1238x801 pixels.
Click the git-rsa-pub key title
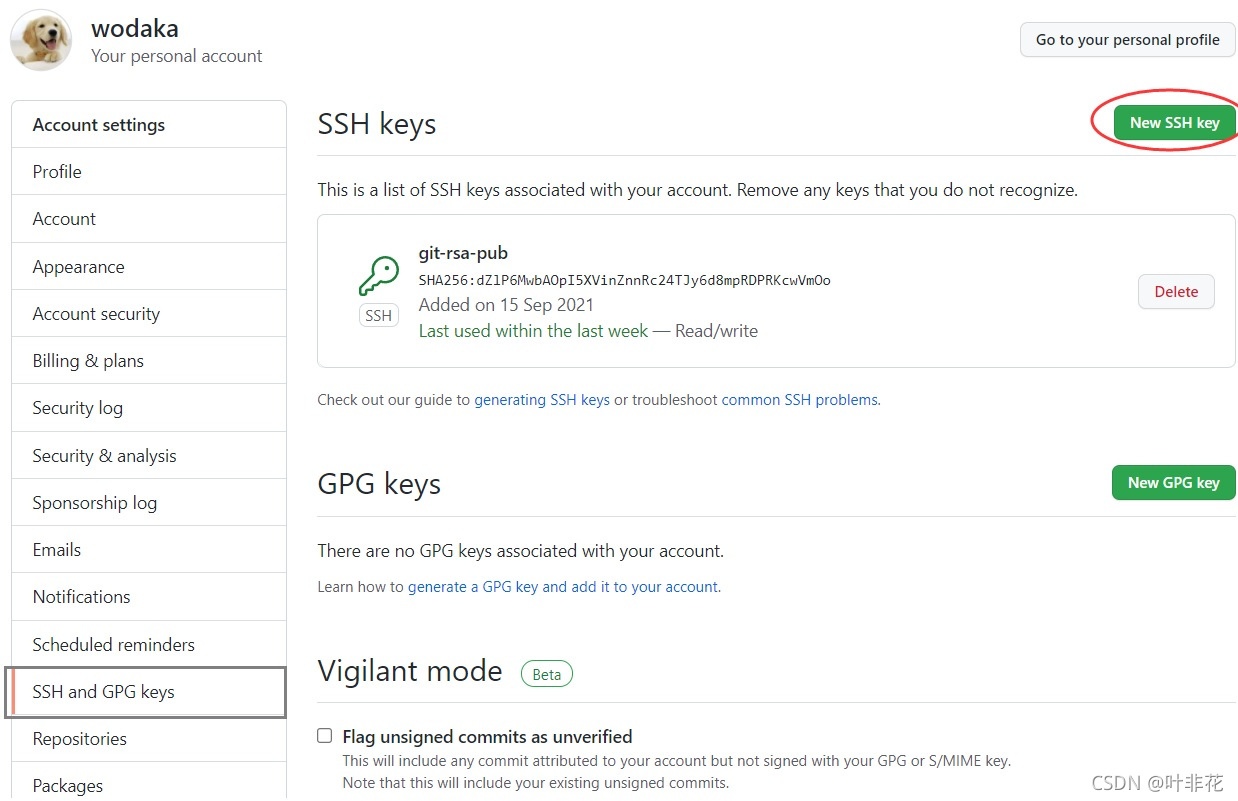coord(463,253)
